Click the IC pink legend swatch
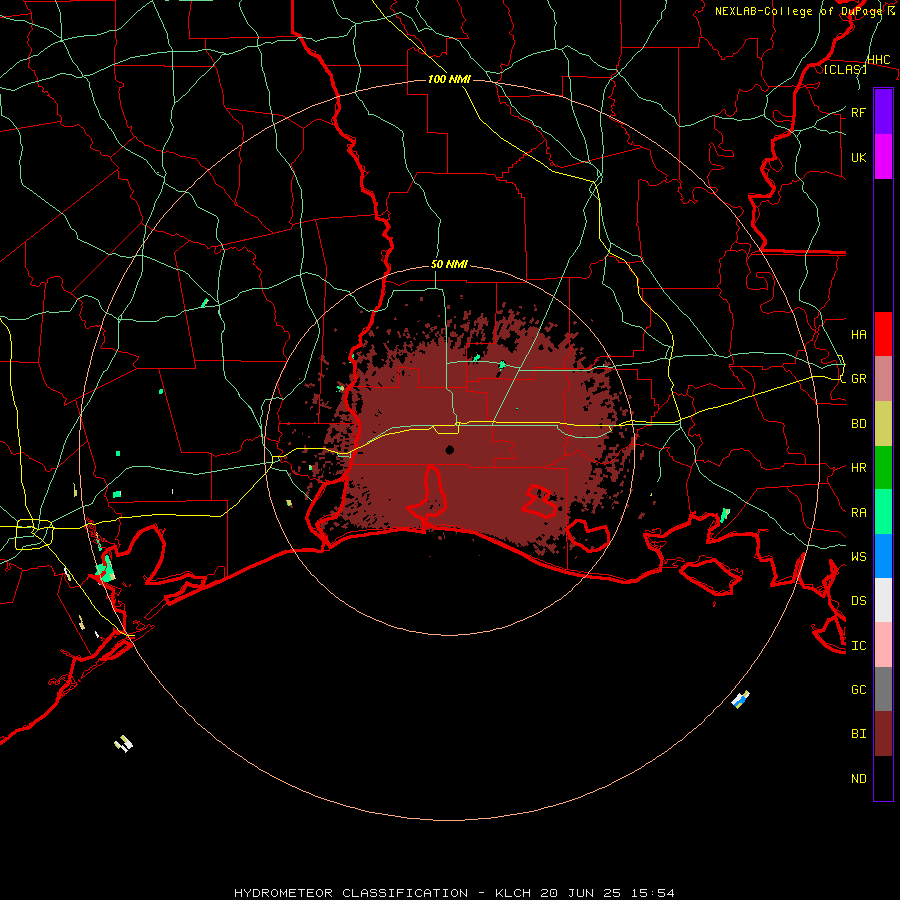Viewport: 900px width, 900px height. (x=883, y=645)
